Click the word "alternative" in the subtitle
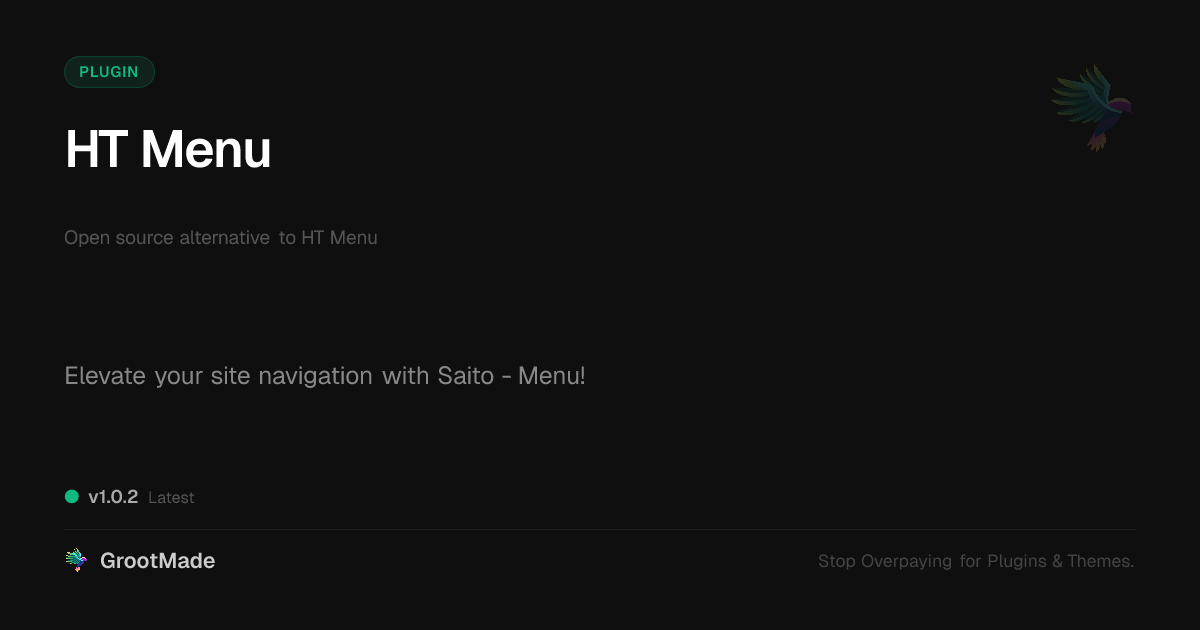Screen dimensions: 1200x630 (224, 238)
